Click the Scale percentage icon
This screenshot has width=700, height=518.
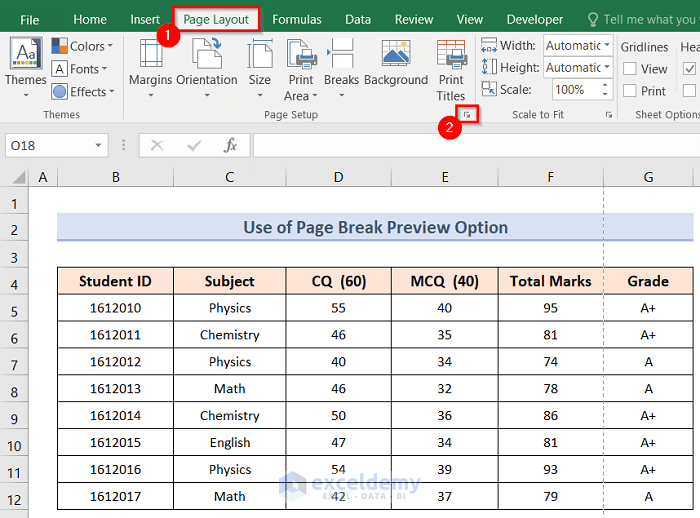pyautogui.click(x=489, y=88)
